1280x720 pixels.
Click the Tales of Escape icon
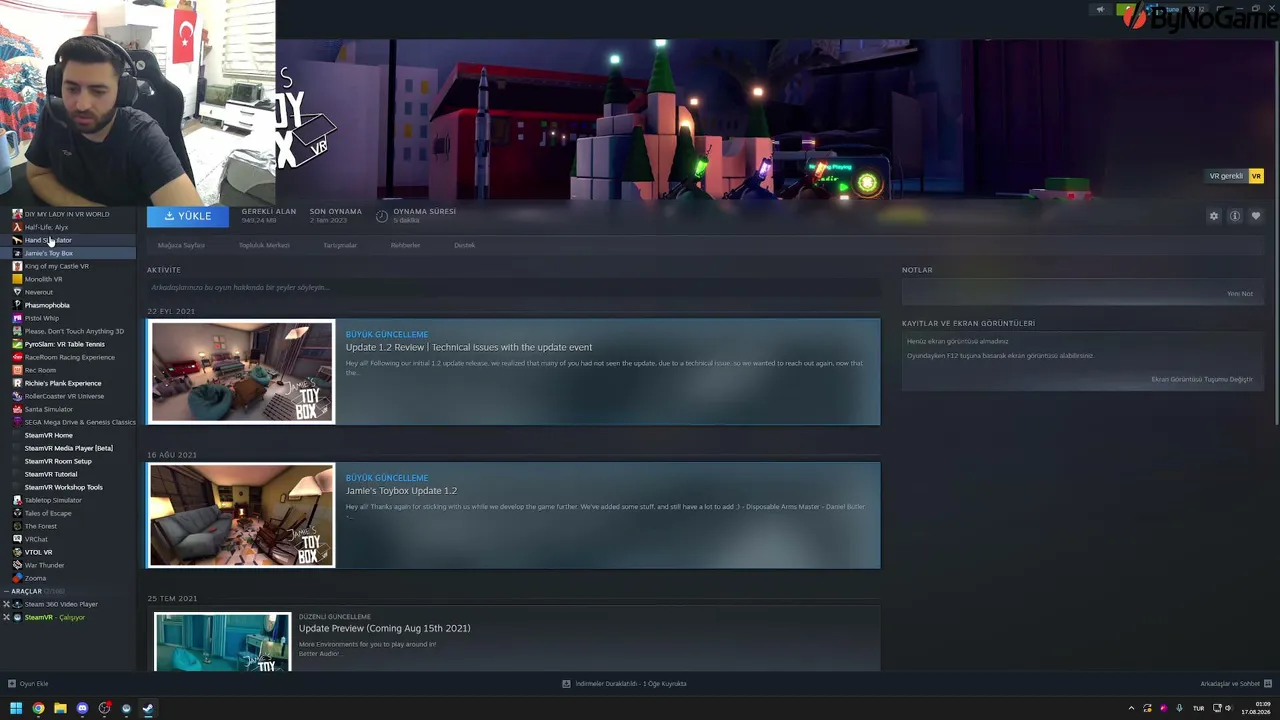[17, 513]
